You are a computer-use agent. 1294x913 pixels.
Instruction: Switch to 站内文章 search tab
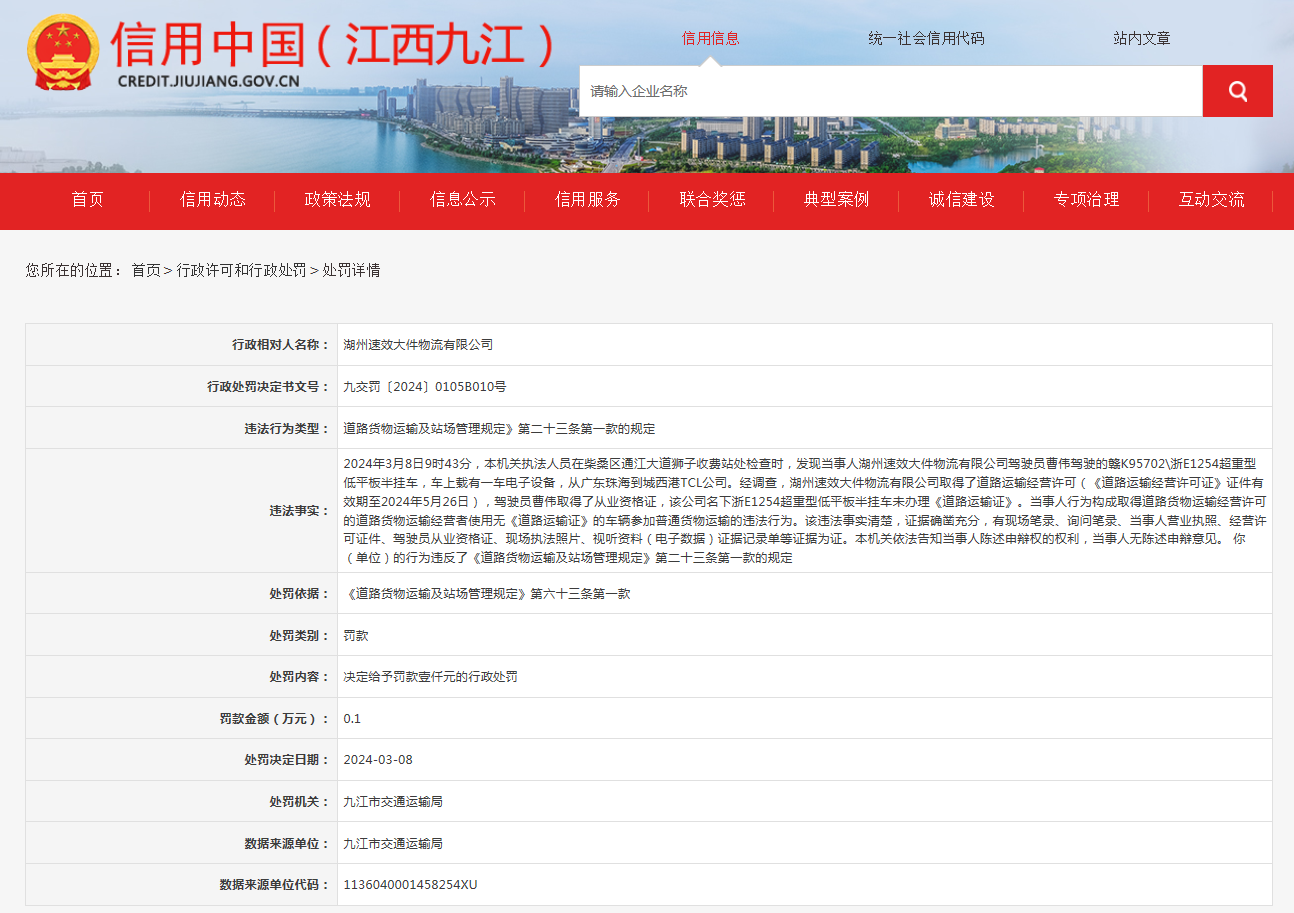click(1142, 38)
